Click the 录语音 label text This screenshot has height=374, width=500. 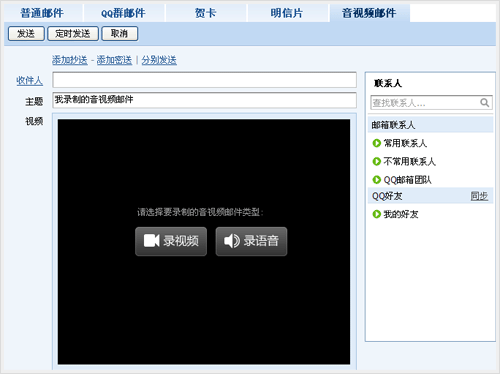pos(261,241)
